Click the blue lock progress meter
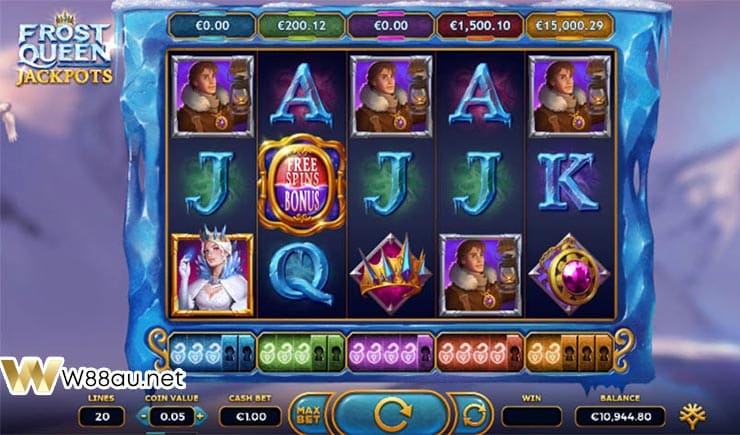Screen dimensions: 740x435 click(212, 352)
